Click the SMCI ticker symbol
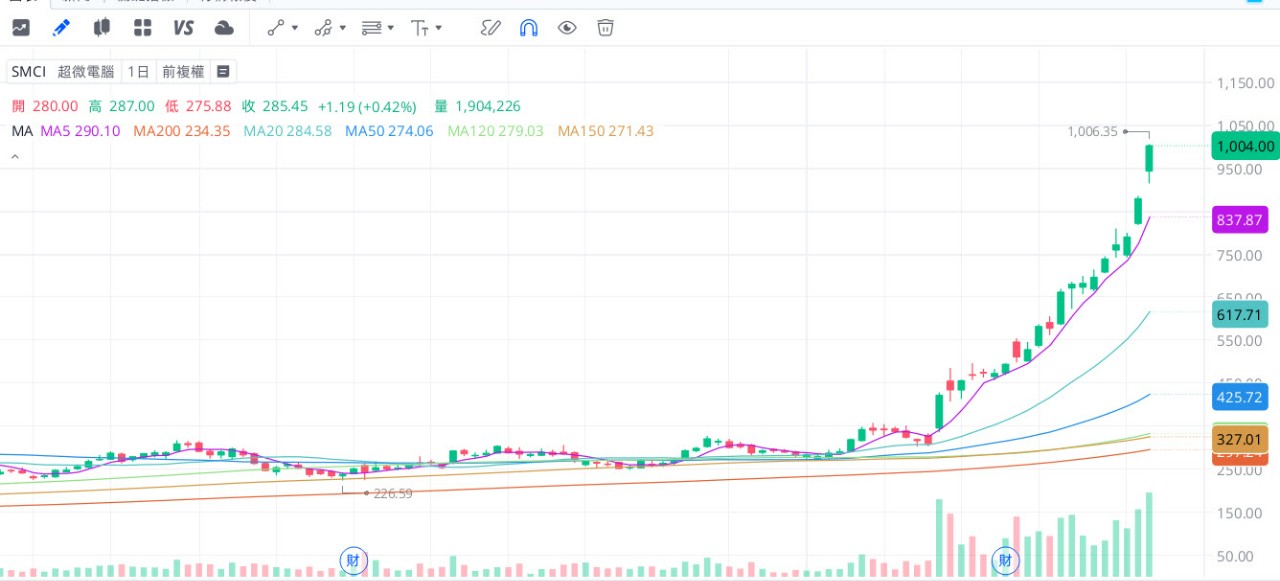Image resolution: width=1280 pixels, height=581 pixels. click(x=30, y=71)
